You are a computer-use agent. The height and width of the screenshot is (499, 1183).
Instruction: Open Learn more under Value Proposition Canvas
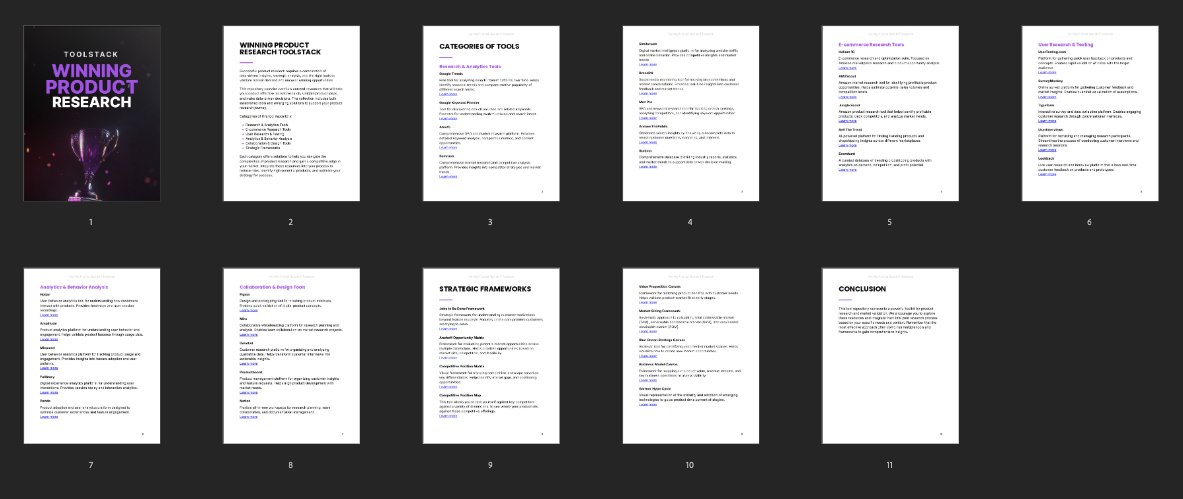pos(648,301)
